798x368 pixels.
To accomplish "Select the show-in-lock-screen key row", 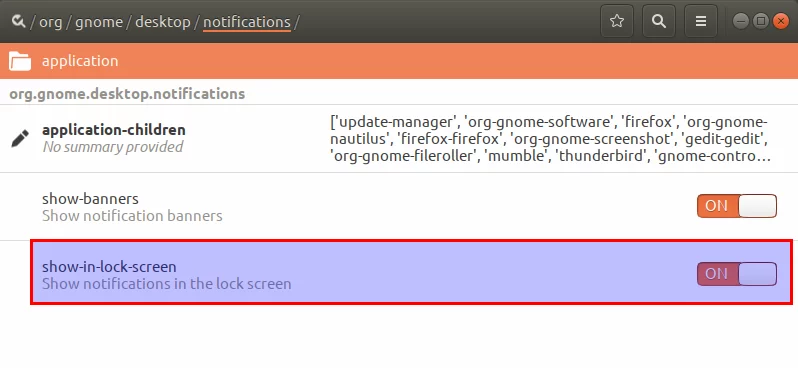I will (x=411, y=272).
